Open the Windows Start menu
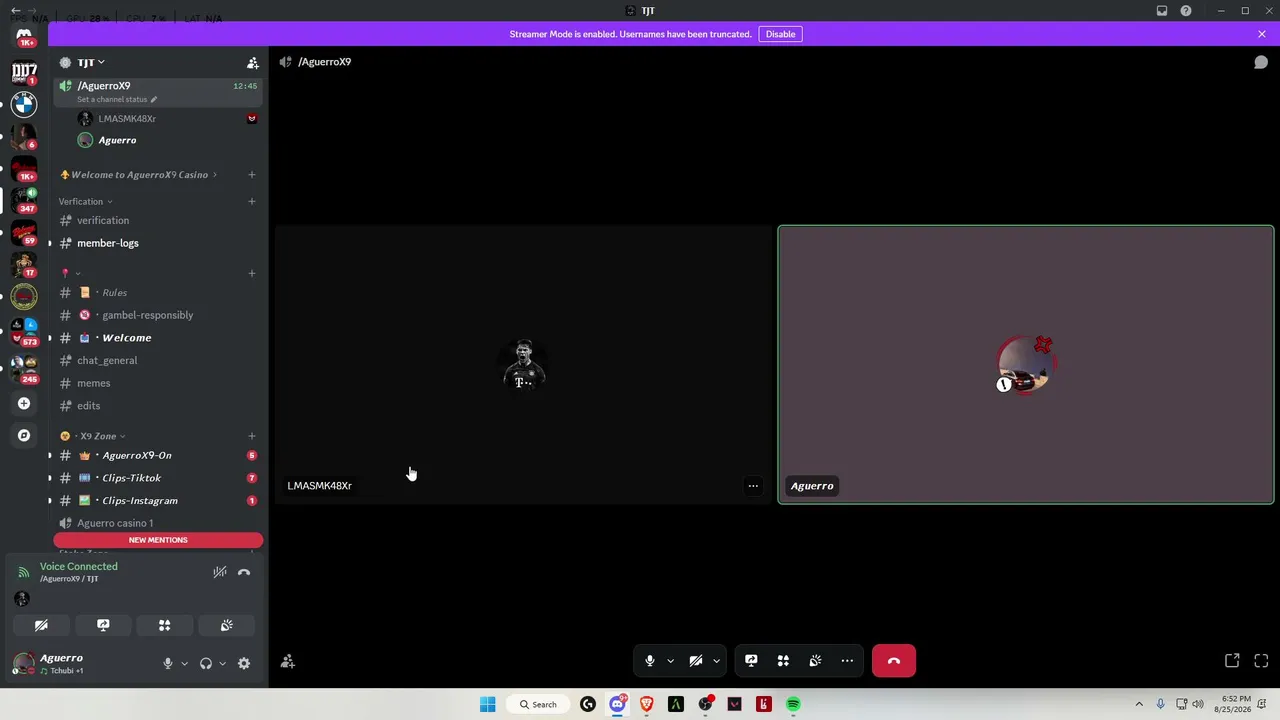Screen dimensions: 1280x720 coord(488,704)
